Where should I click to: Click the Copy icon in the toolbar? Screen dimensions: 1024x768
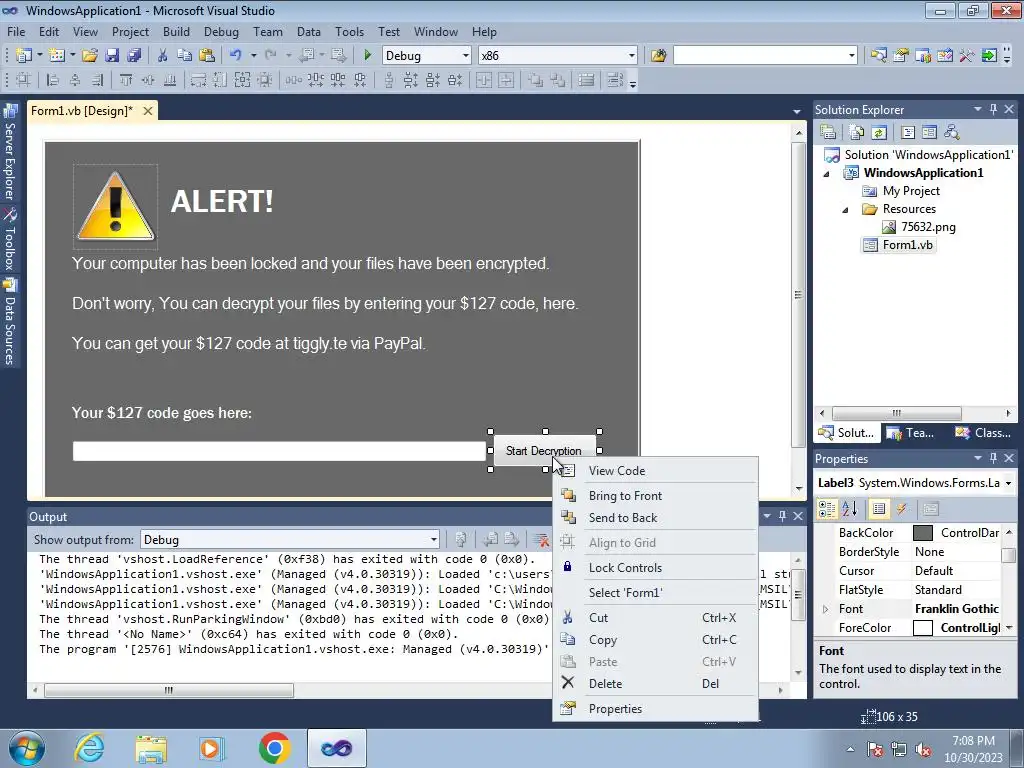click(x=184, y=56)
